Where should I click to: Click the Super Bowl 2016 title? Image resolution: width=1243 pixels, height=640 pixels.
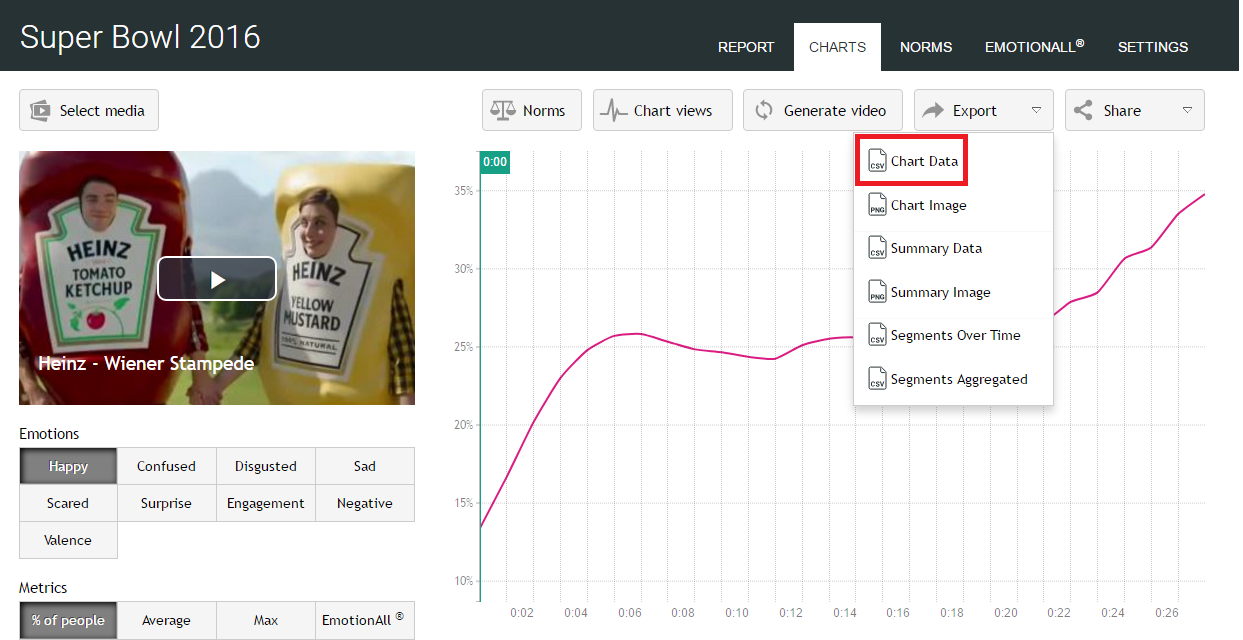coord(140,37)
